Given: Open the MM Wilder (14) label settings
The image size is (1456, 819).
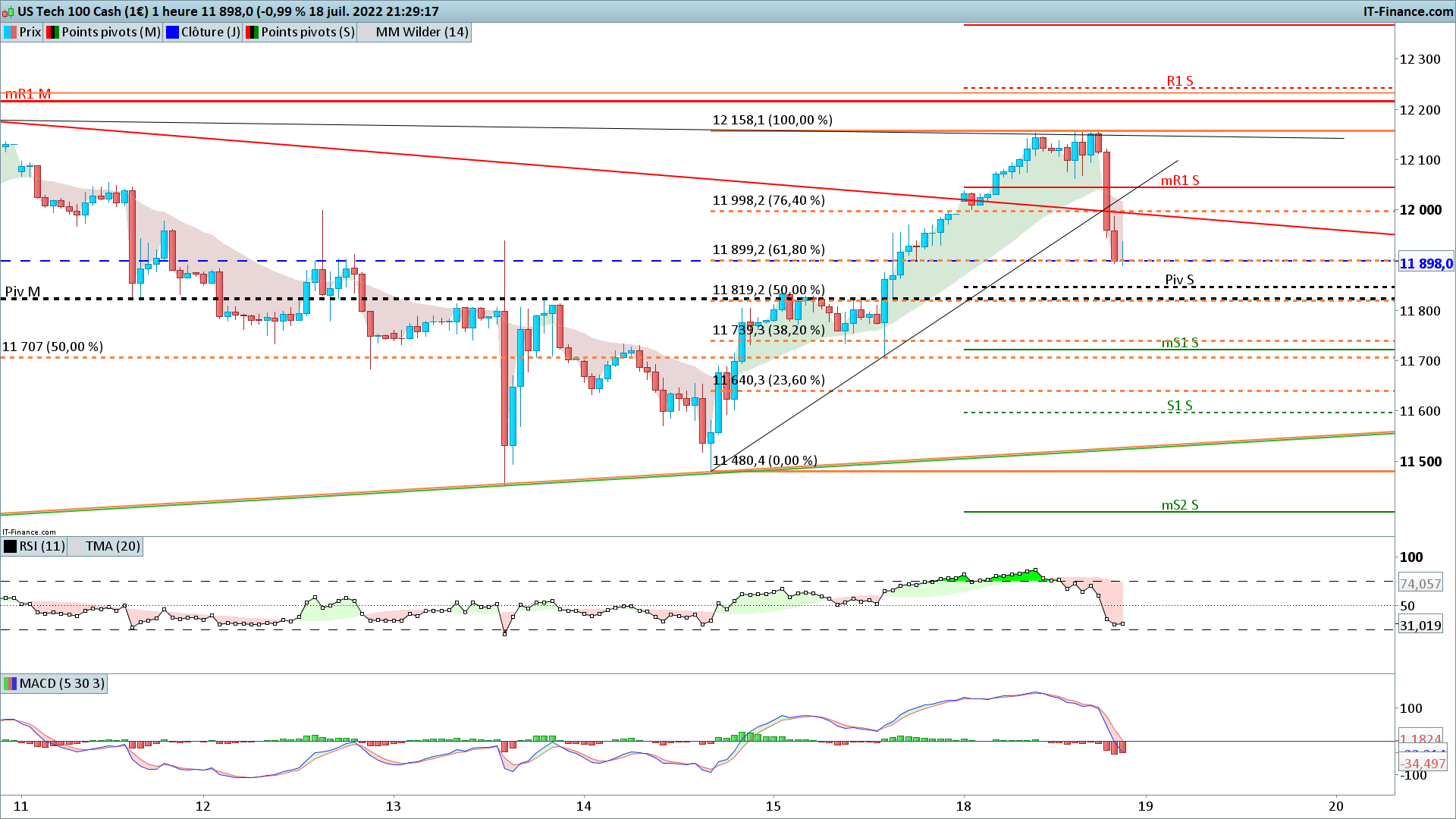Looking at the screenshot, I should pos(422,32).
